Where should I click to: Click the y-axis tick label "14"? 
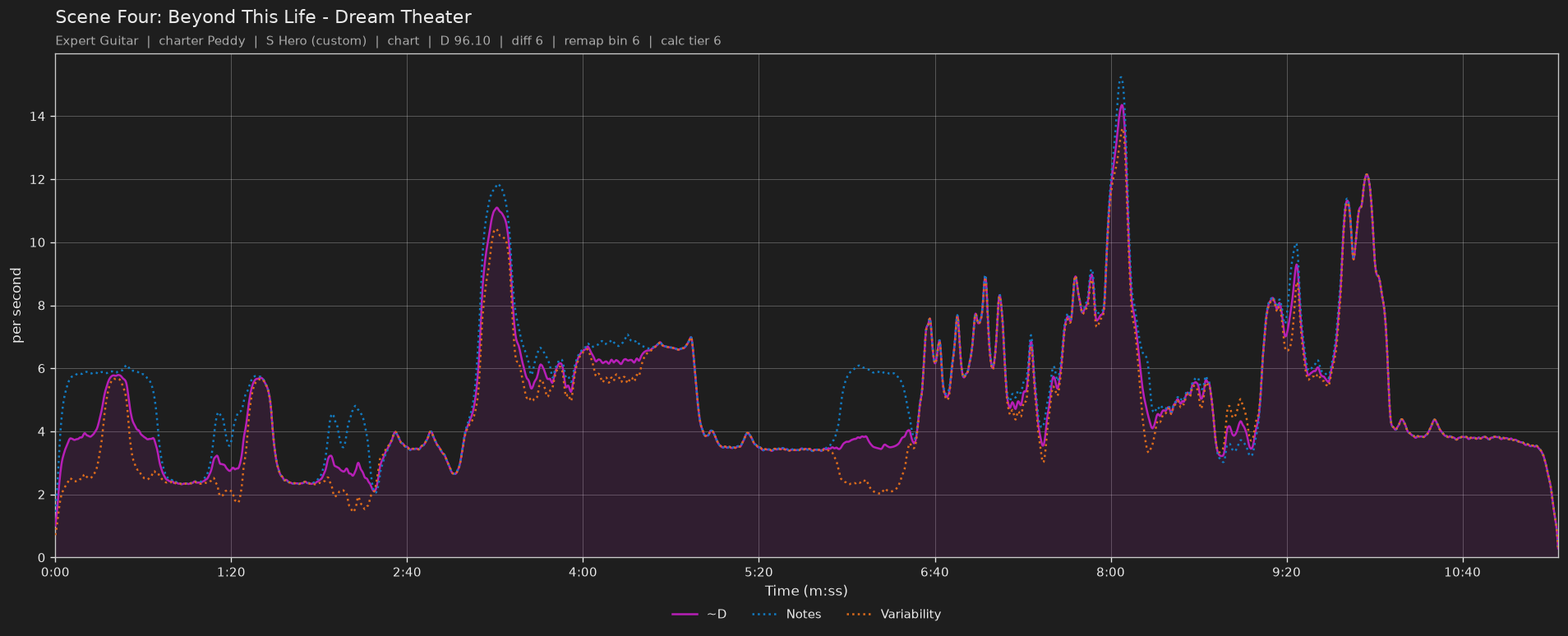tap(39, 117)
